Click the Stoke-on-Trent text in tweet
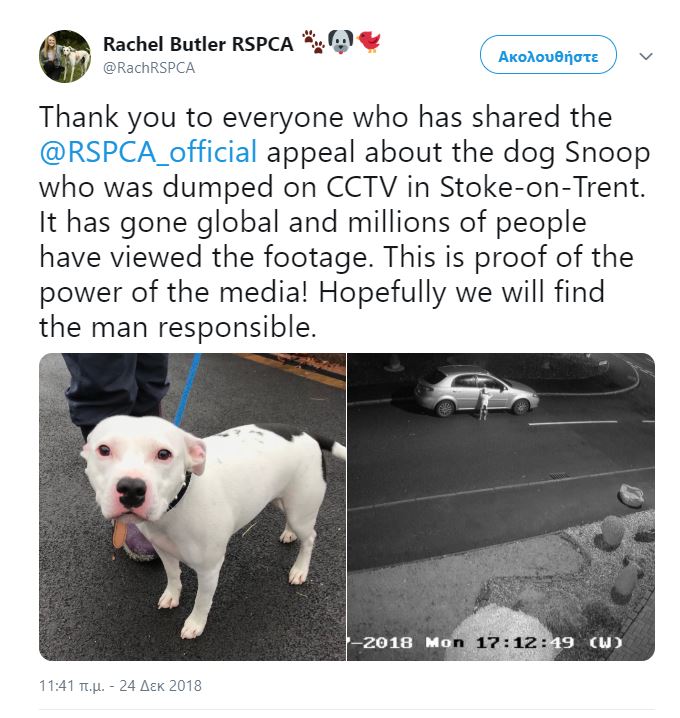 click(542, 187)
